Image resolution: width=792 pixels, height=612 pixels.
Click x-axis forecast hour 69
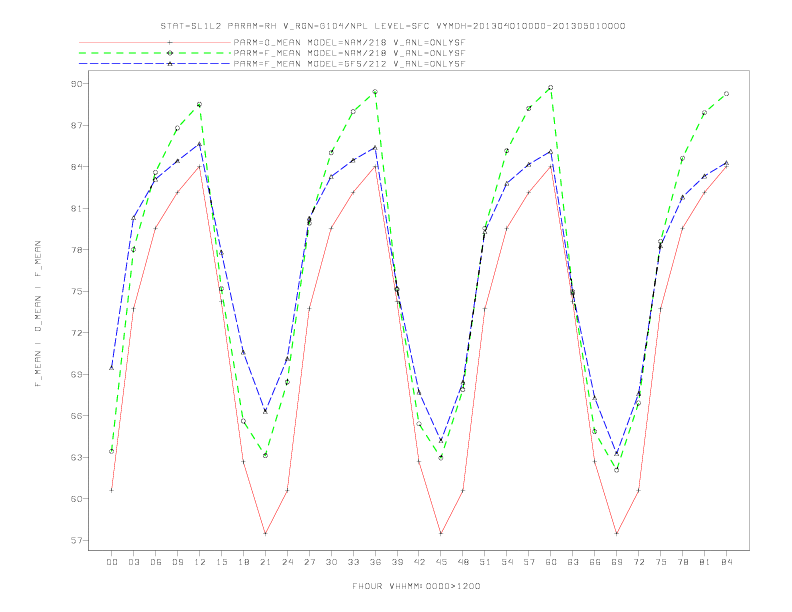pos(617,562)
